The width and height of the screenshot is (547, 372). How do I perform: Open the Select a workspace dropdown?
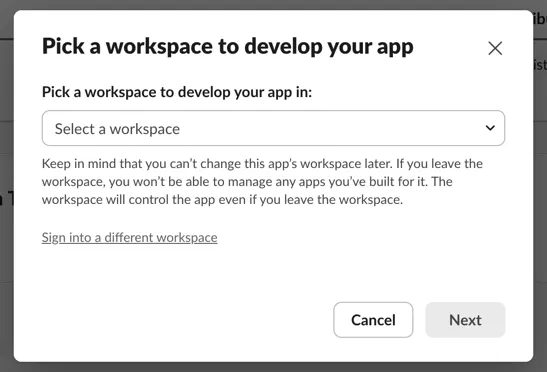[x=273, y=128]
